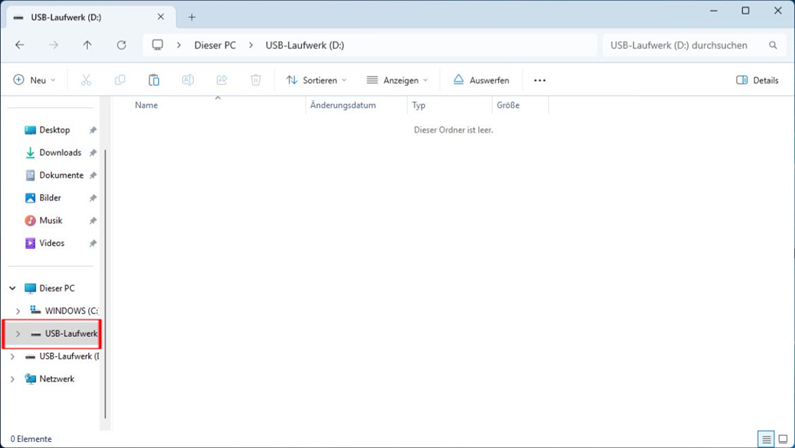795x448 pixels.
Task: Click Dieser PC in address breadcrumb
Action: point(215,45)
